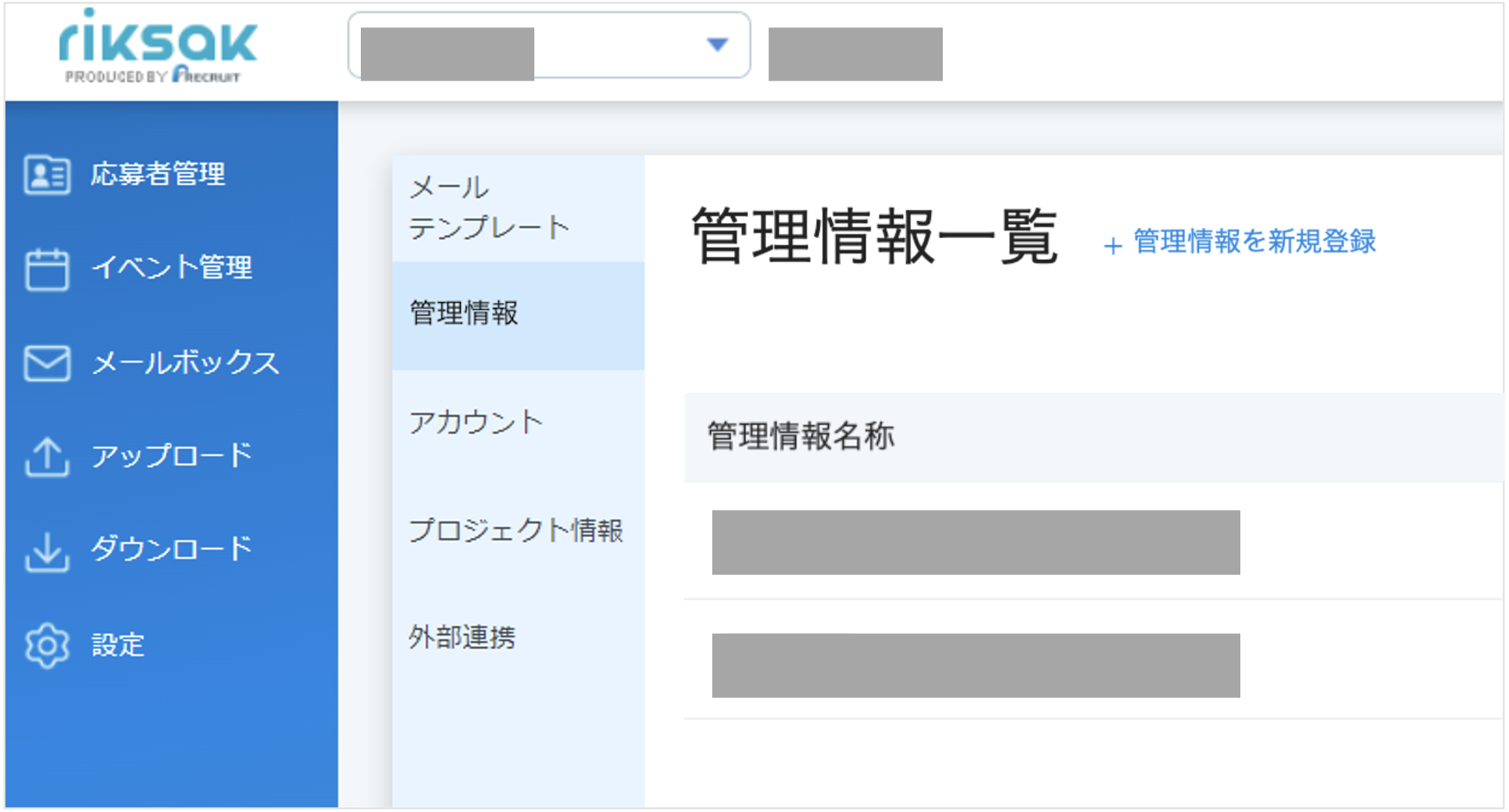Expand the project selector dropdown arrow
Image resolution: width=1509 pixels, height=812 pixels.
click(x=717, y=45)
